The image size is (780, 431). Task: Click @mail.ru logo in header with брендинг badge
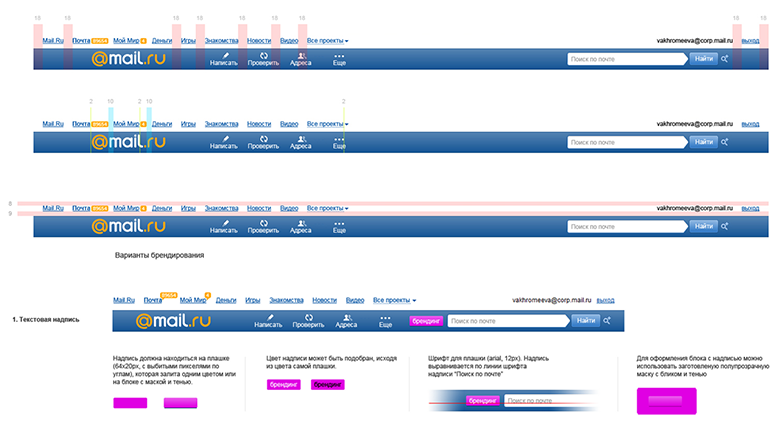[173, 321]
